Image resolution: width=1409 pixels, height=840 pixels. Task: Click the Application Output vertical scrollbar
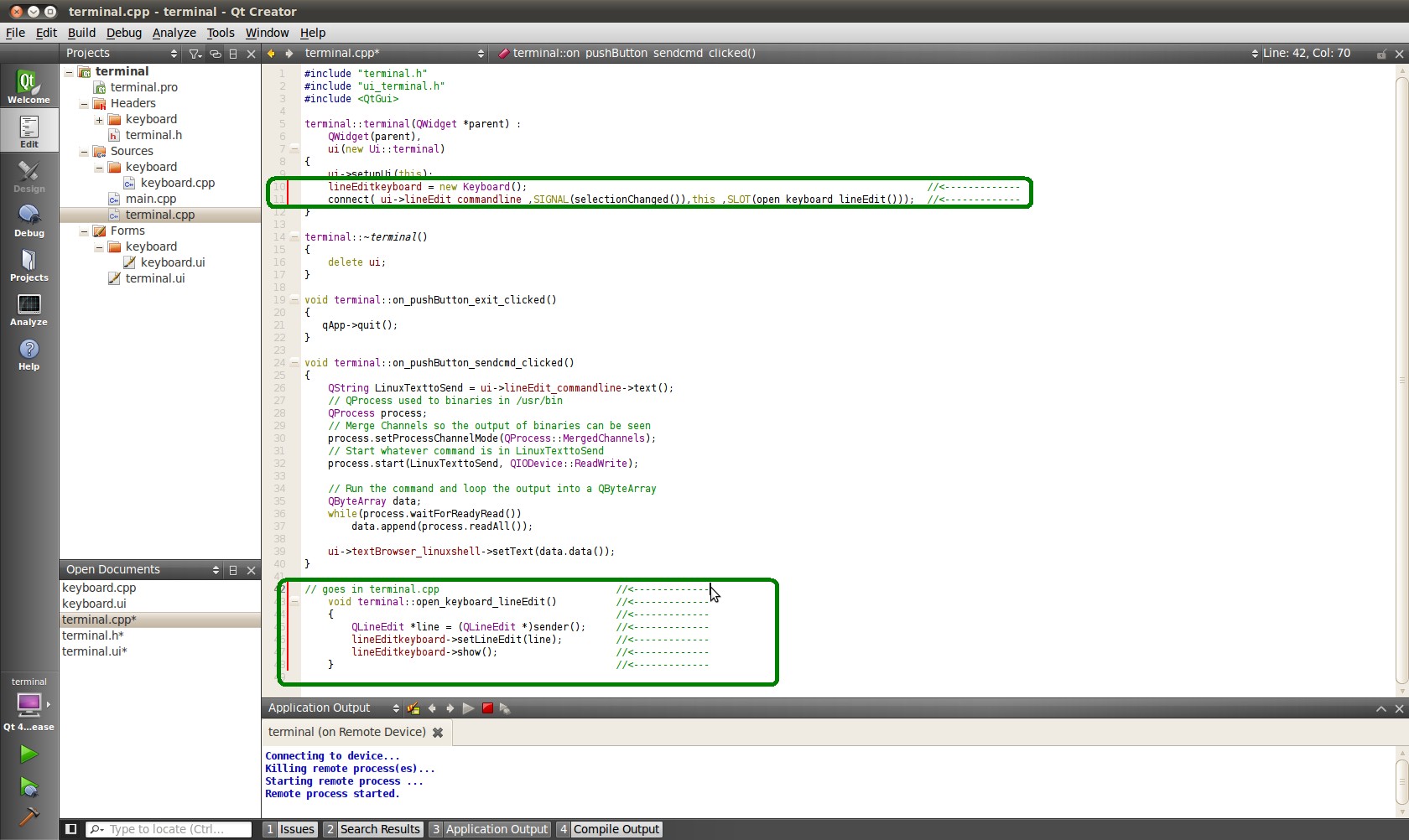pos(1401,781)
